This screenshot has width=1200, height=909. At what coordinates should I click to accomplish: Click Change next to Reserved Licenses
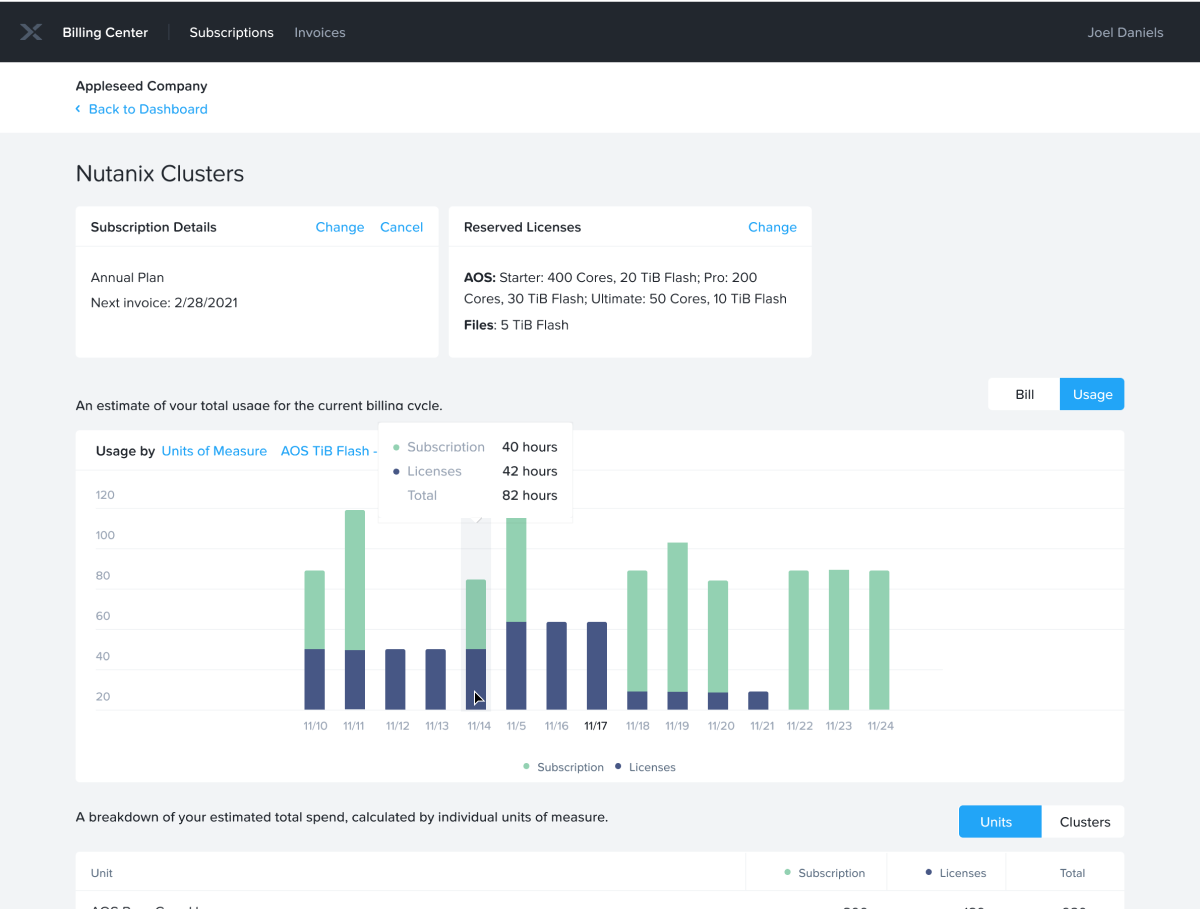(x=772, y=227)
